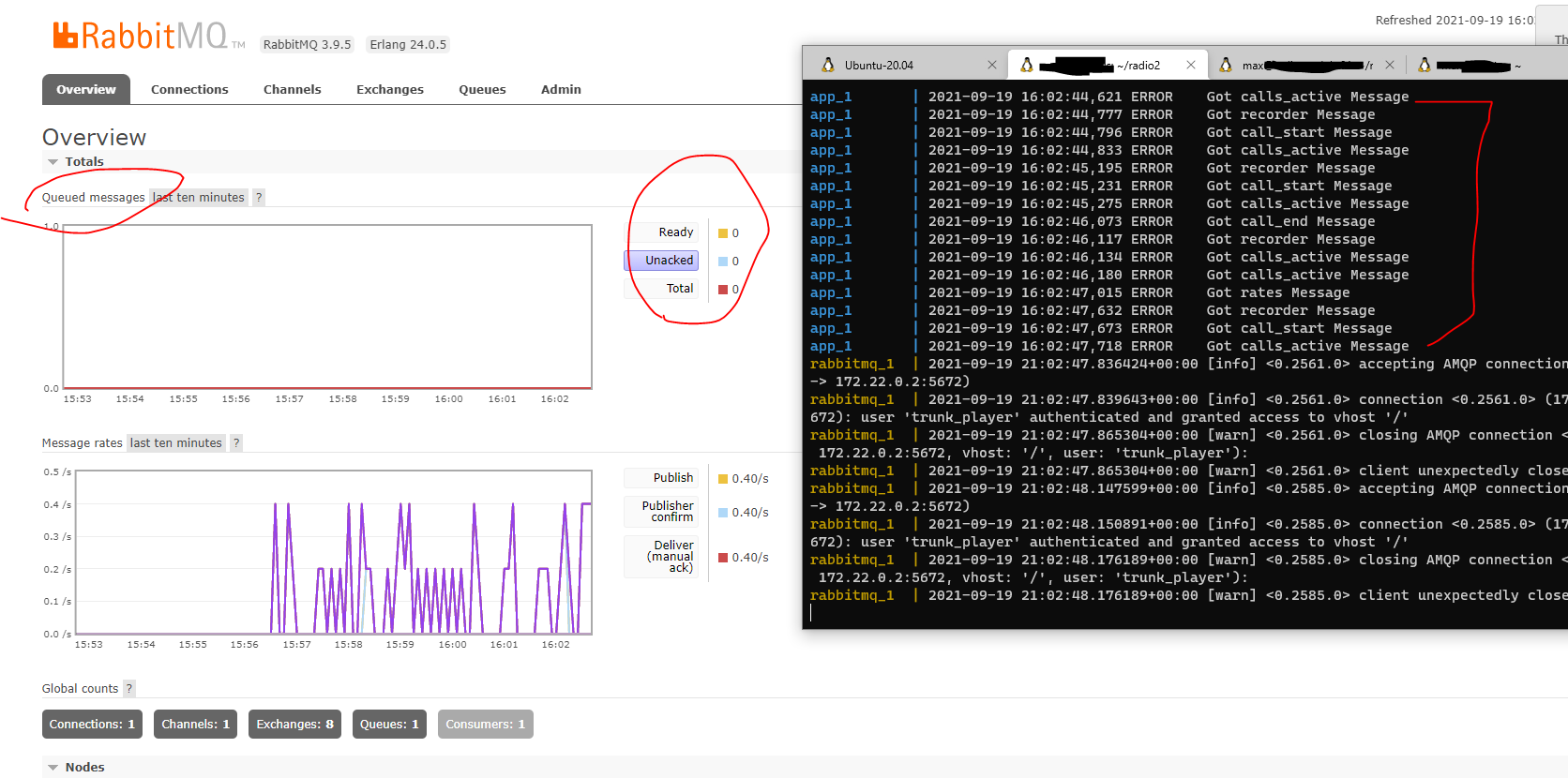Open the Channels tab
The width and height of the screenshot is (1568, 778).
tap(293, 89)
